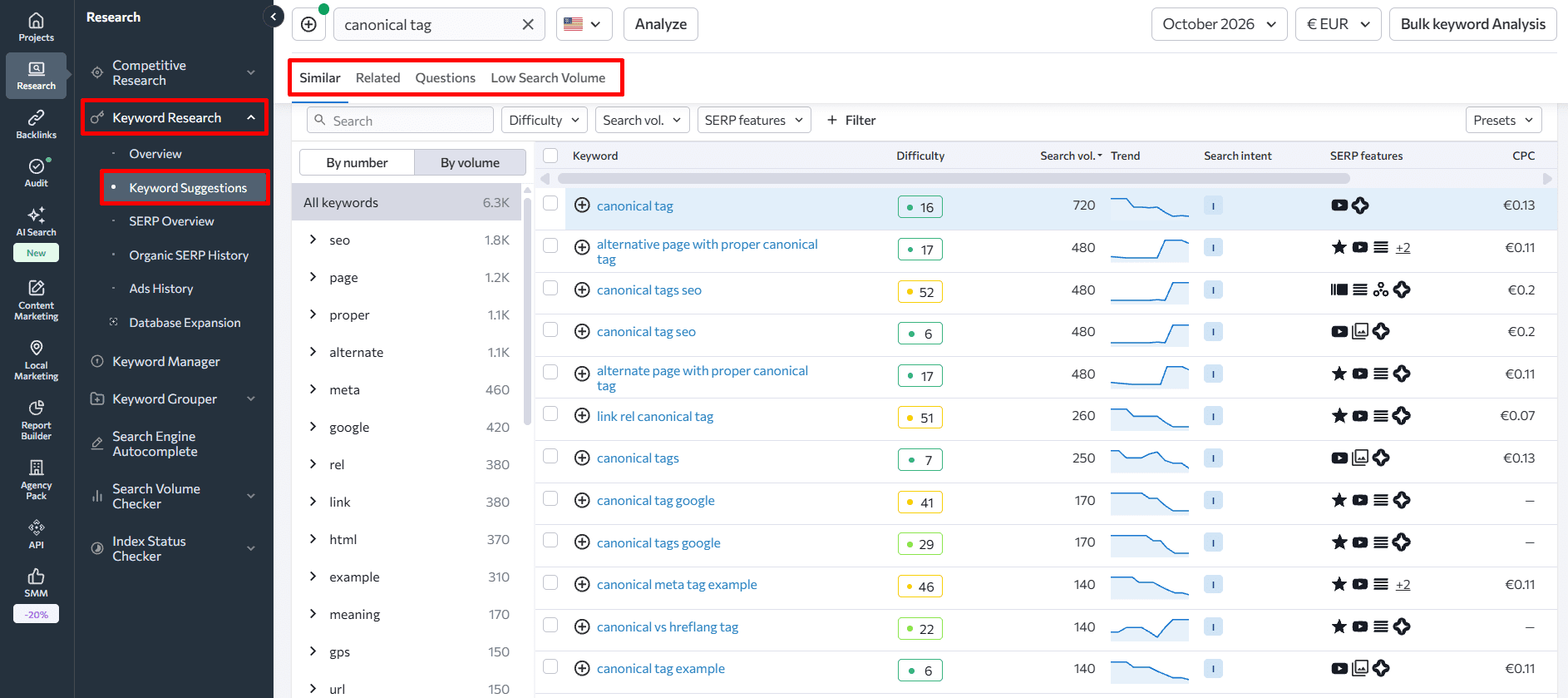1568x698 pixels.
Task: Click search intent badge for 'canonical tags'
Action: click(x=1213, y=458)
